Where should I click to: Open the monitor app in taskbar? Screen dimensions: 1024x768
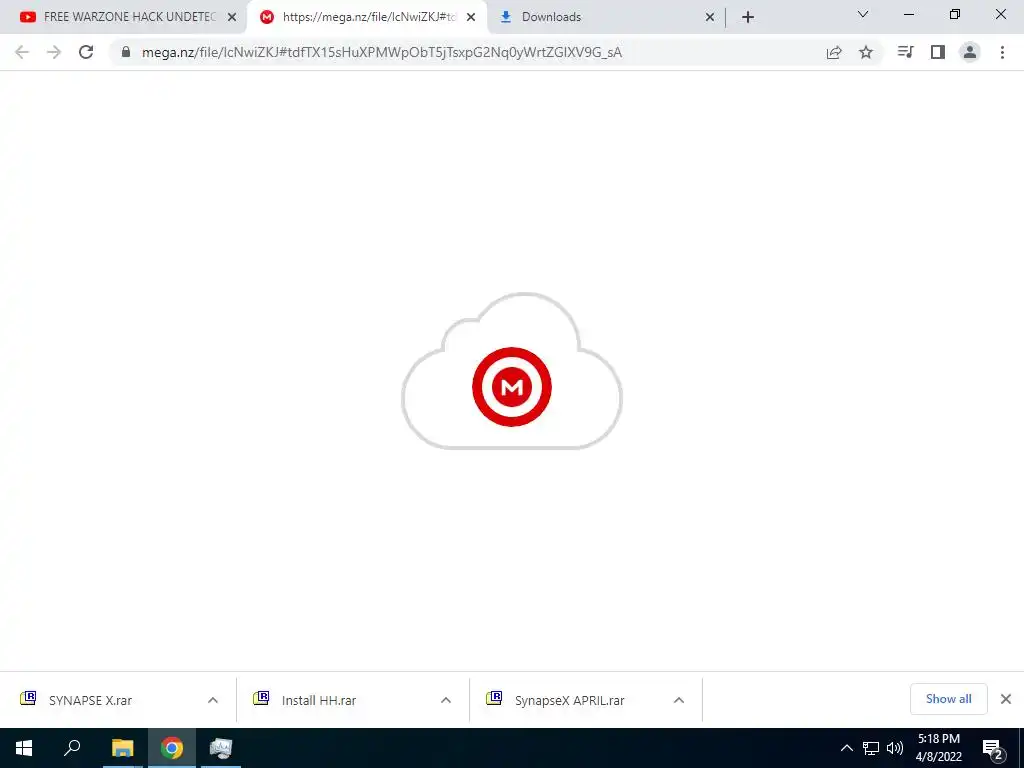(x=221, y=748)
